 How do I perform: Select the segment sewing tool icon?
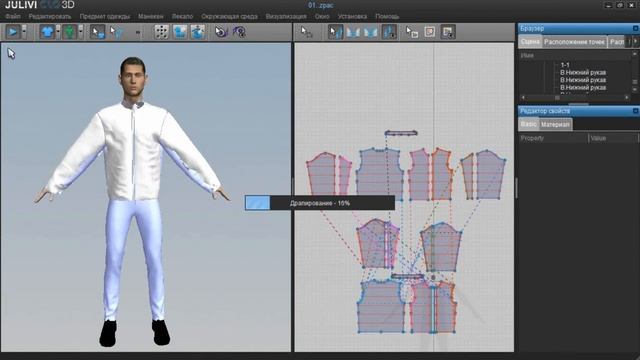353,32
